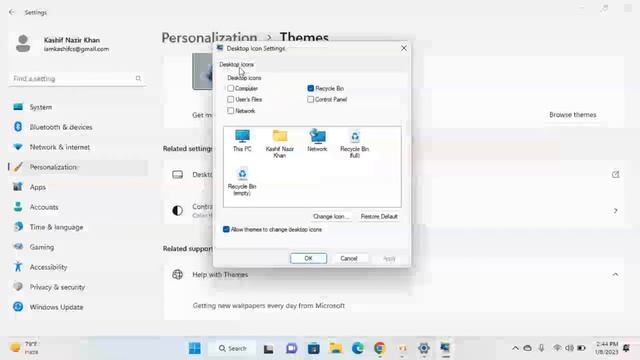Check the Control Panel checkbox
The width and height of the screenshot is (640, 360).
point(311,99)
